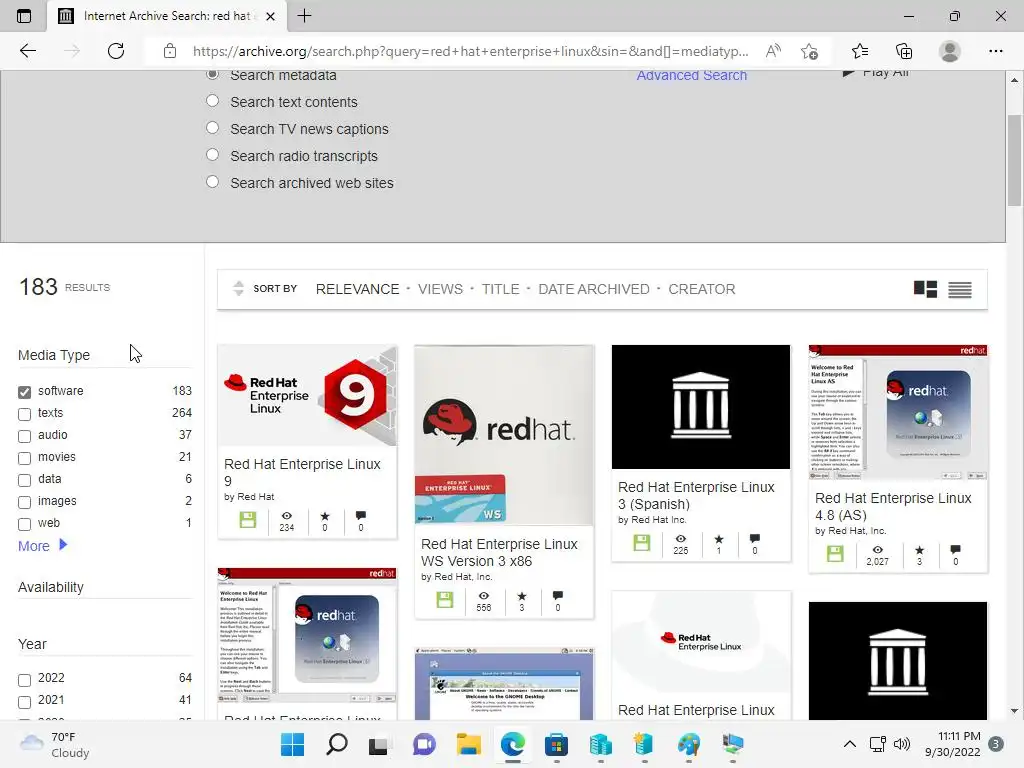Open taskbar Search magnifier

336,744
